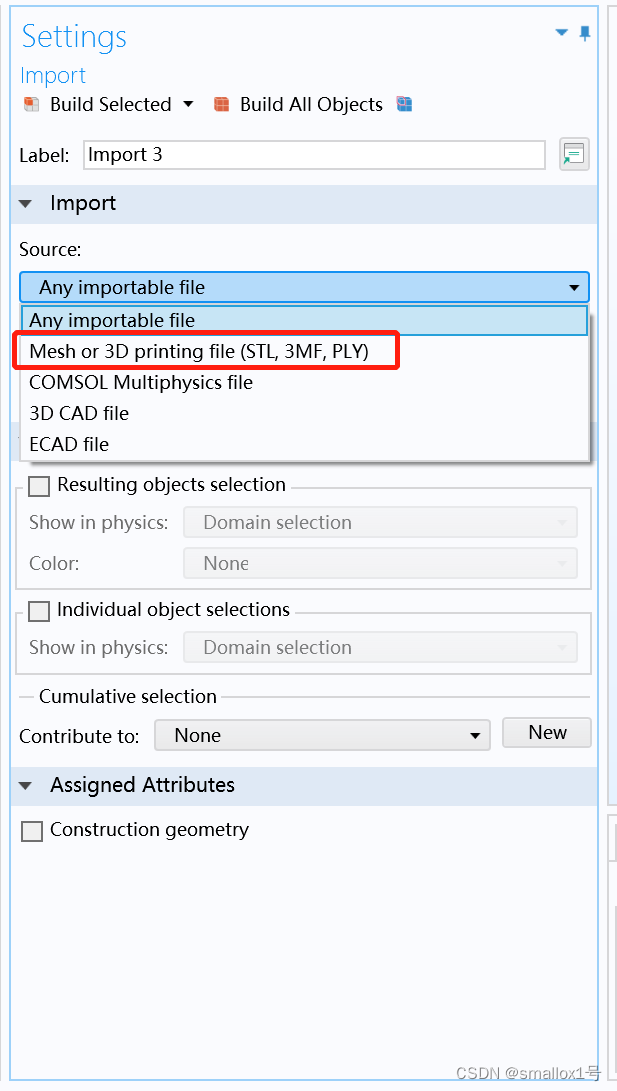Image resolution: width=617 pixels, height=1091 pixels.
Task: Click the Settings panel heading
Action: coord(73,37)
